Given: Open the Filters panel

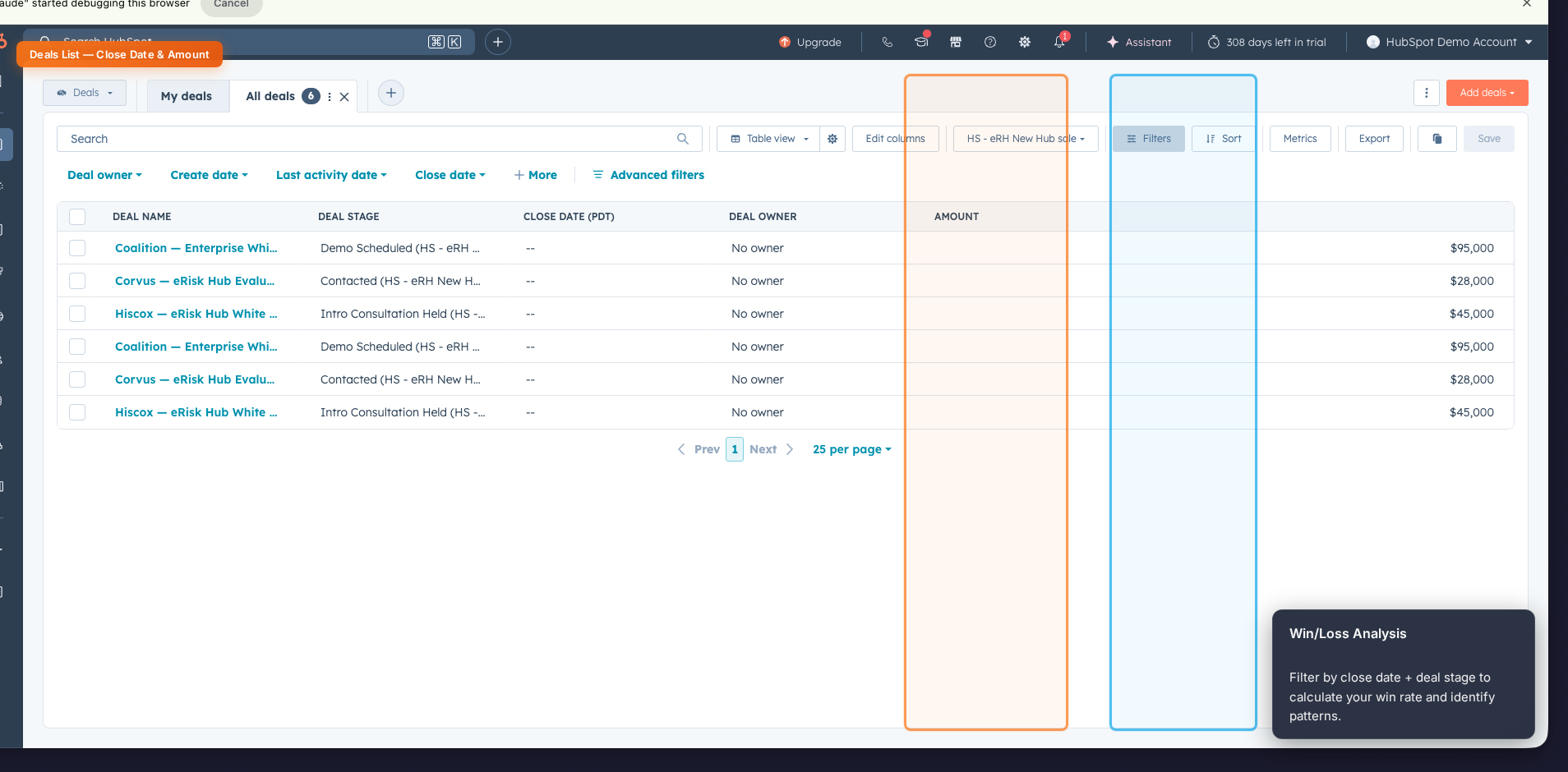Looking at the screenshot, I should tap(1149, 139).
